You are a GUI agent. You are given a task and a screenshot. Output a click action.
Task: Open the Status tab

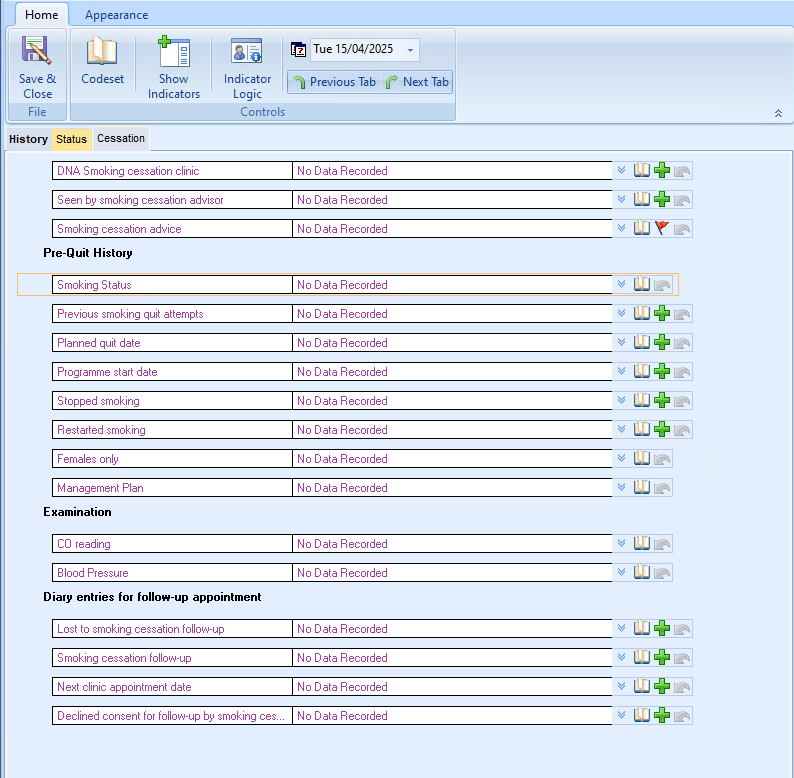point(71,139)
